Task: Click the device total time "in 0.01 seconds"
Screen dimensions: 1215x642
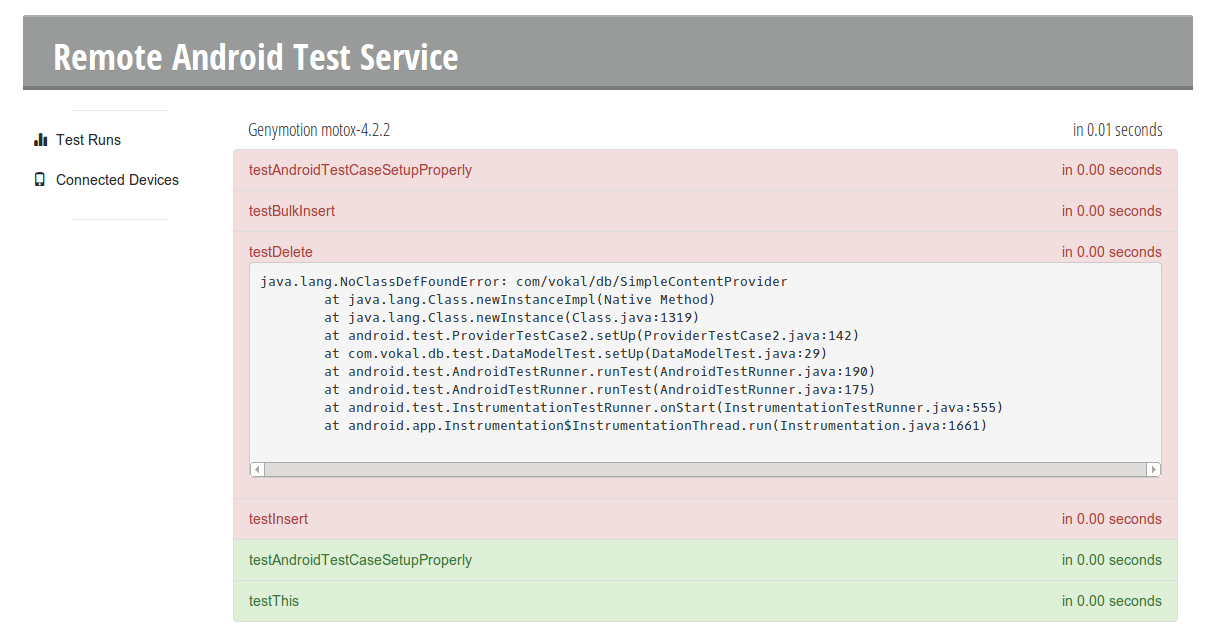Action: 1117,130
